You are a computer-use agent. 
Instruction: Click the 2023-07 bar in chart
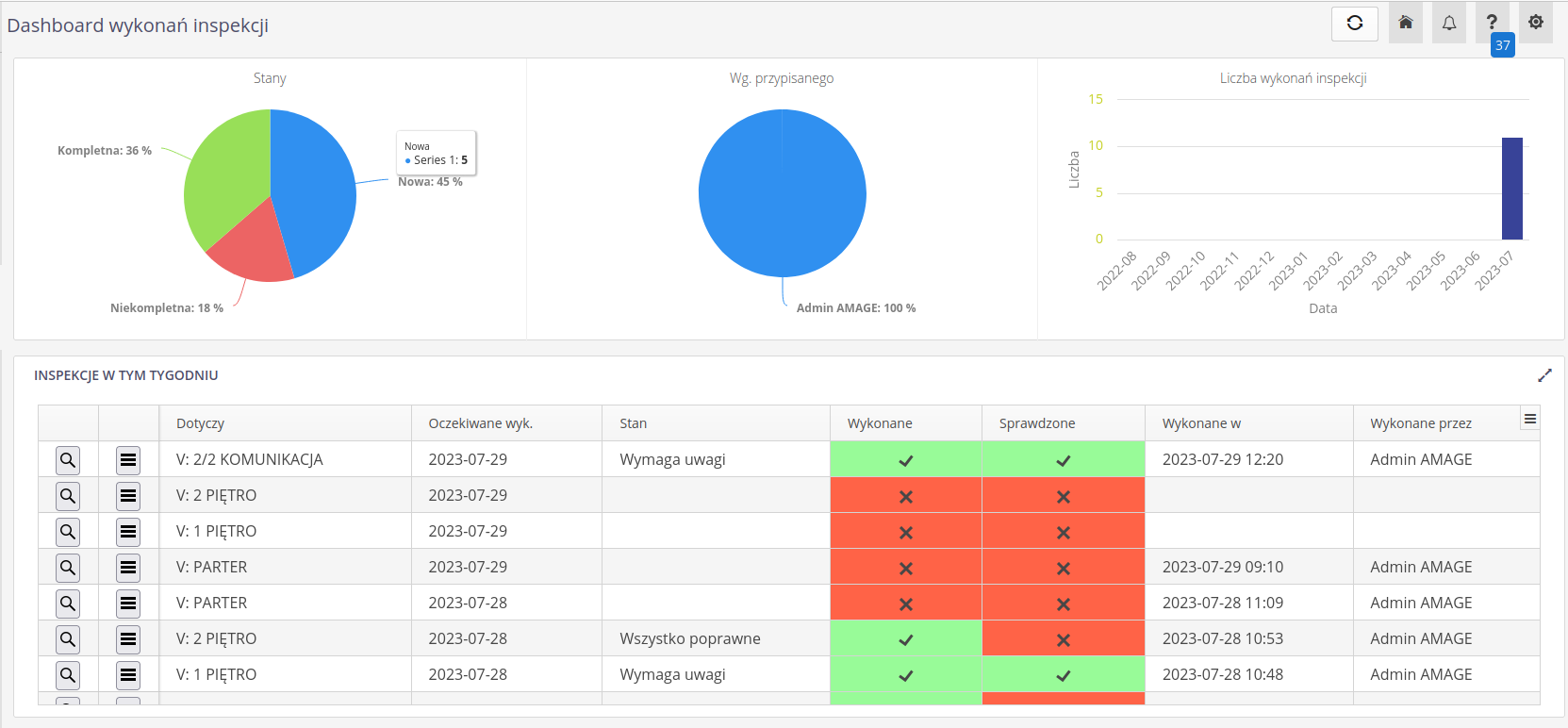coord(1511,189)
